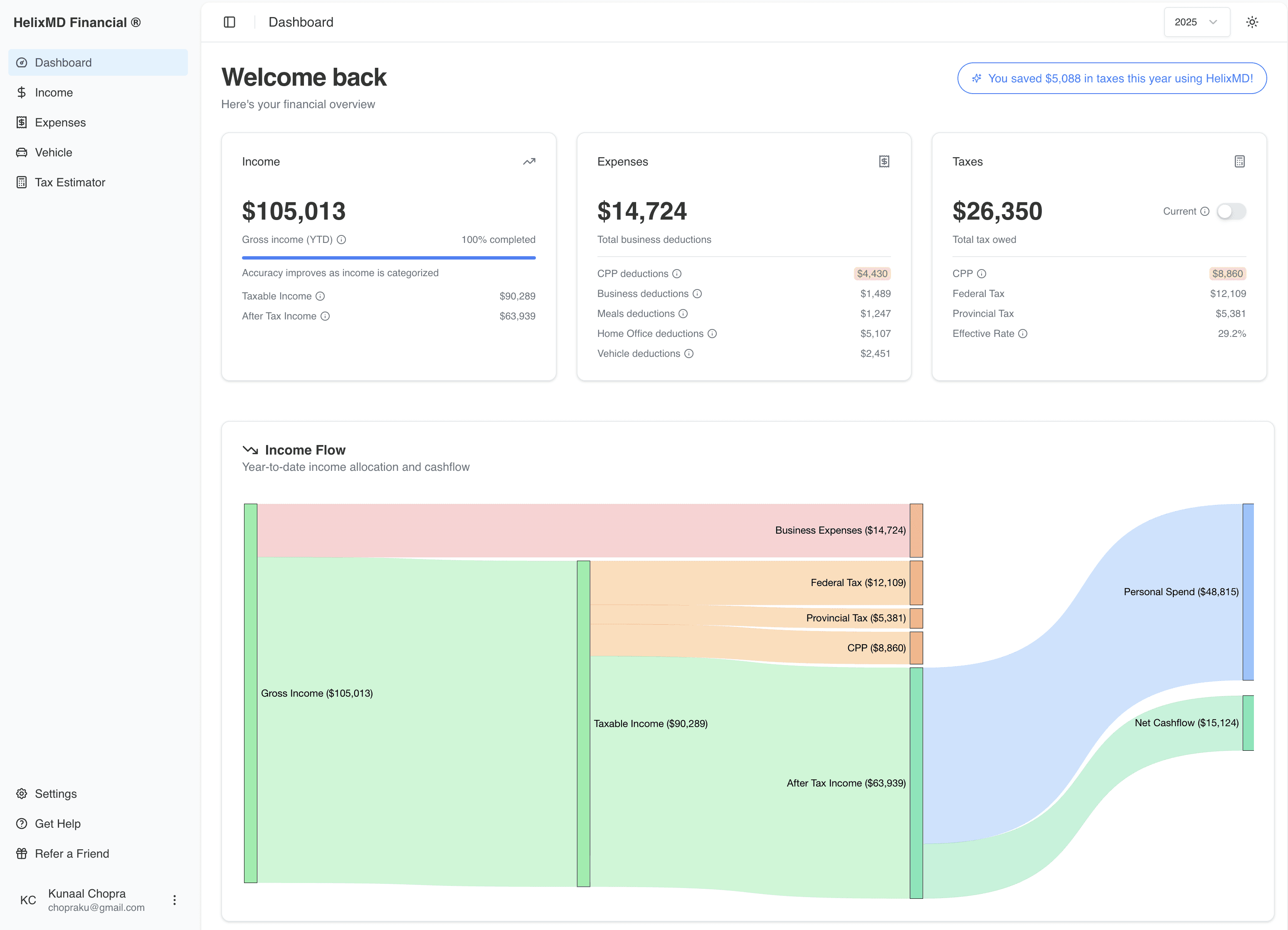This screenshot has height=930, width=1288.
Task: Open the three-dot menu beside Kunaal Chopra
Action: pos(174,900)
